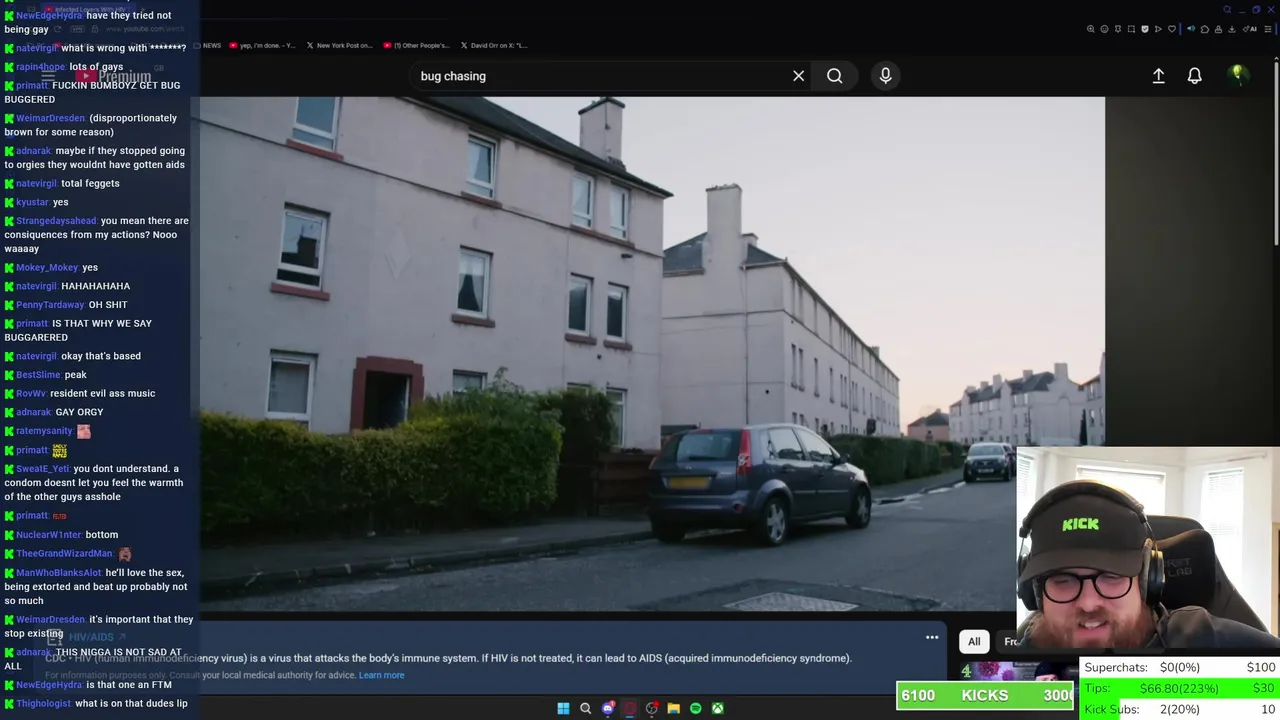The height and width of the screenshot is (720, 1280).
Task: Open the browser extensions cube icon
Action: [x=1205, y=29]
